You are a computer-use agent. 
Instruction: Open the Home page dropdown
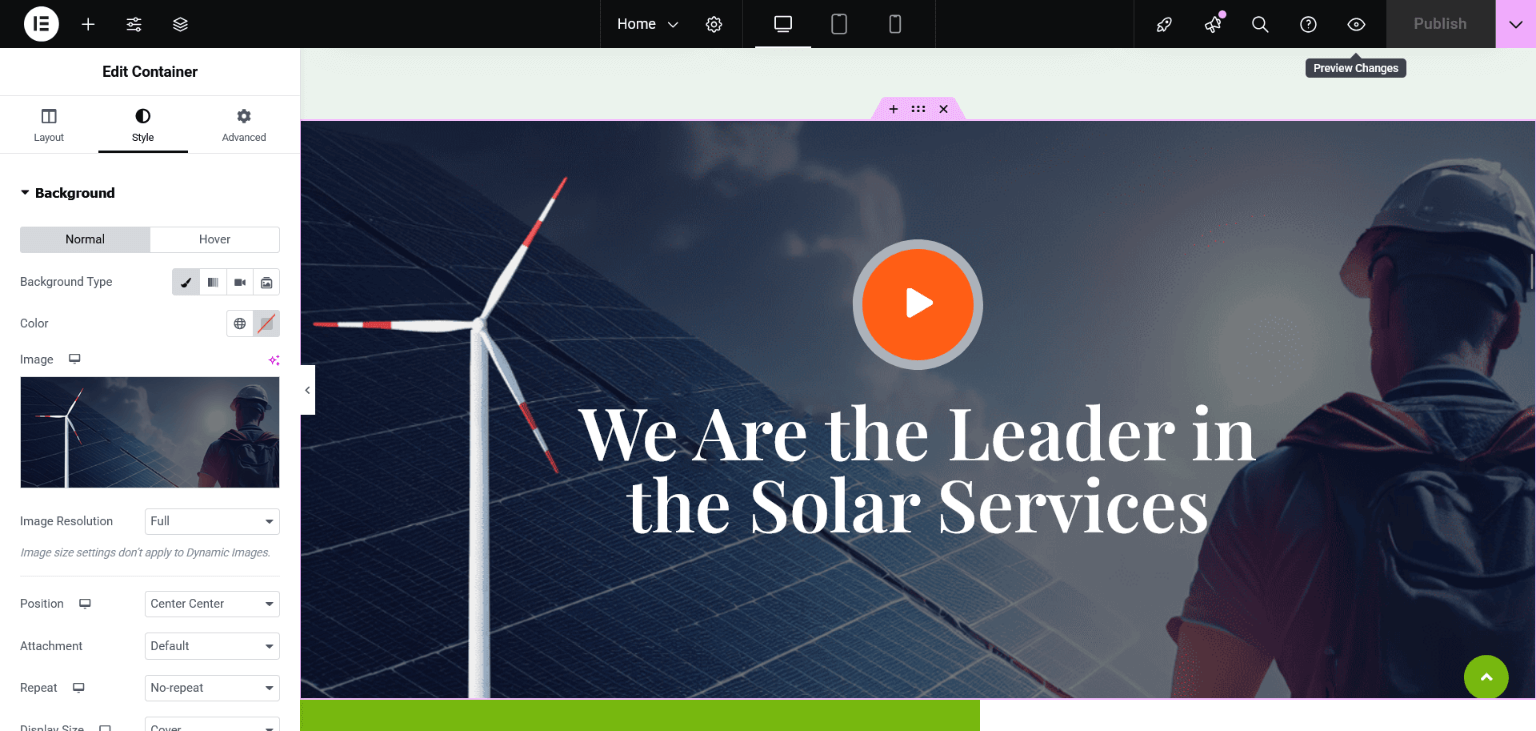[x=647, y=24]
